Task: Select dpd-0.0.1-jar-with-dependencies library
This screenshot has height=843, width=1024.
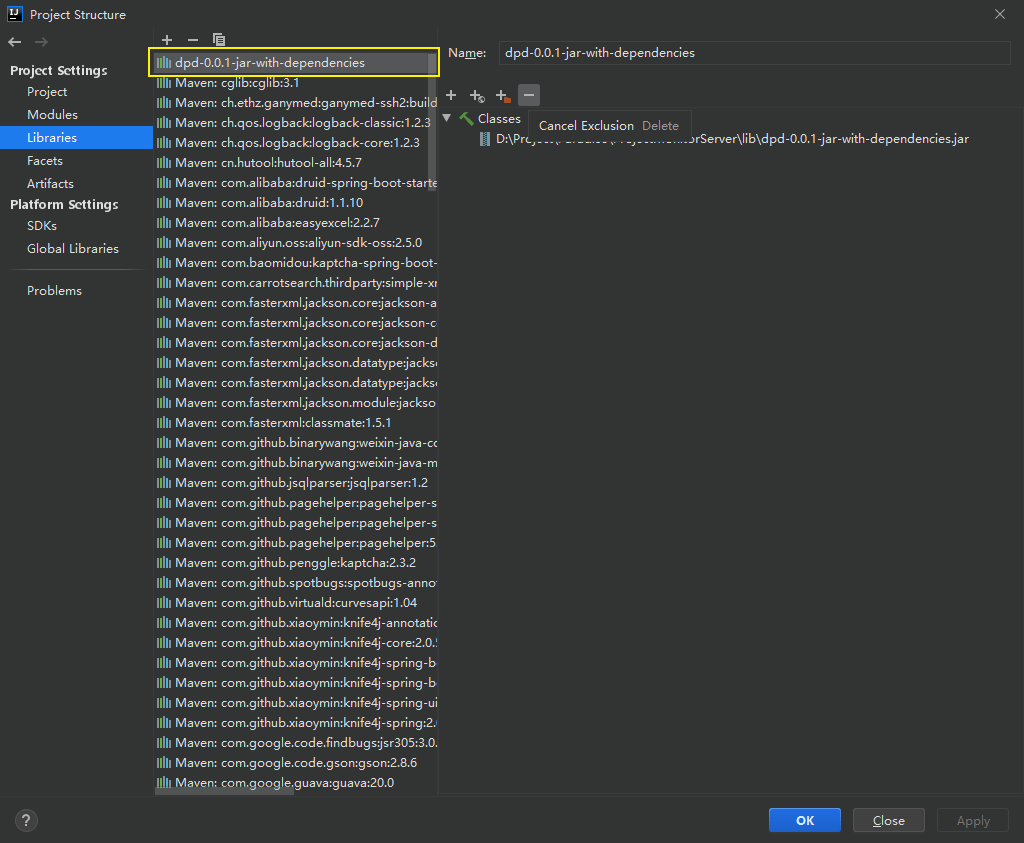Action: click(292, 63)
